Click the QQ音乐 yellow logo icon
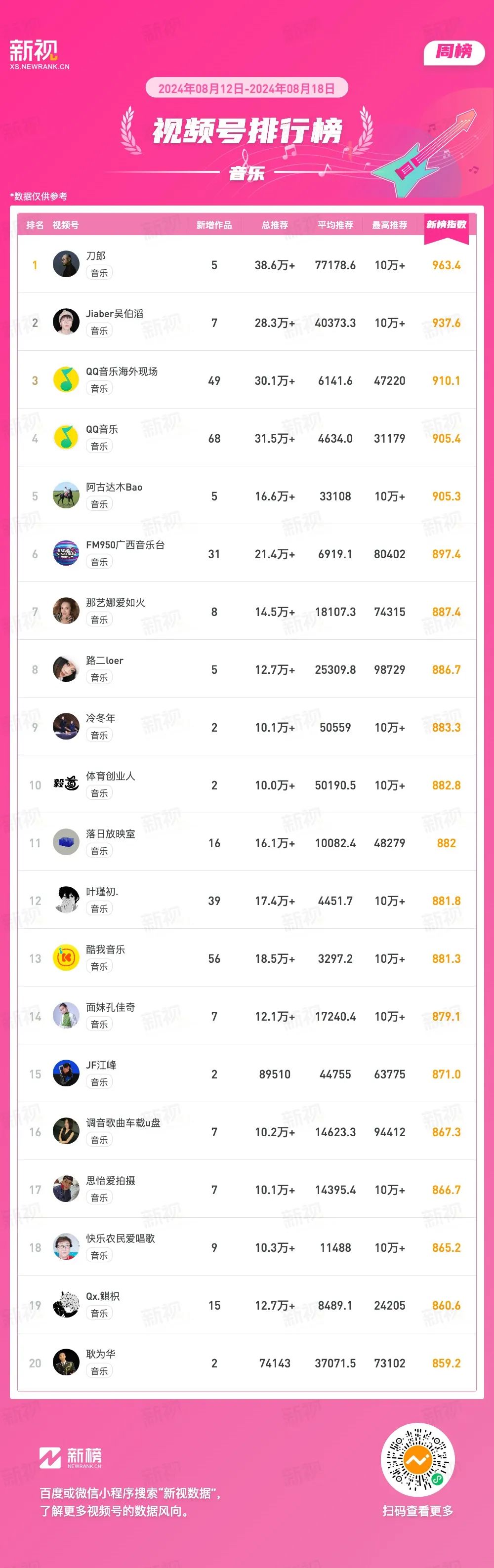 (66, 438)
